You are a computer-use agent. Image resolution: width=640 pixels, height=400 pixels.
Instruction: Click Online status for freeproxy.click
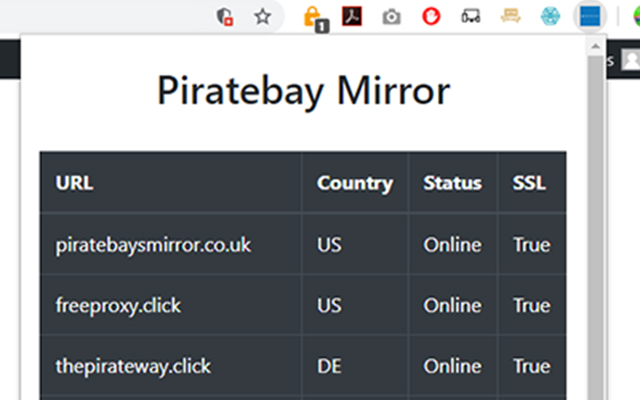click(x=452, y=305)
